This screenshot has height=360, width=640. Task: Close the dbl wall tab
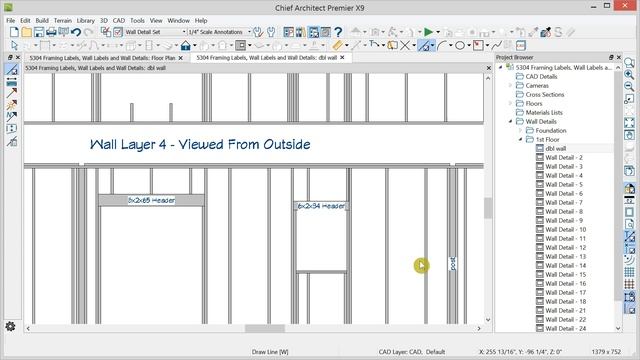coord(342,58)
